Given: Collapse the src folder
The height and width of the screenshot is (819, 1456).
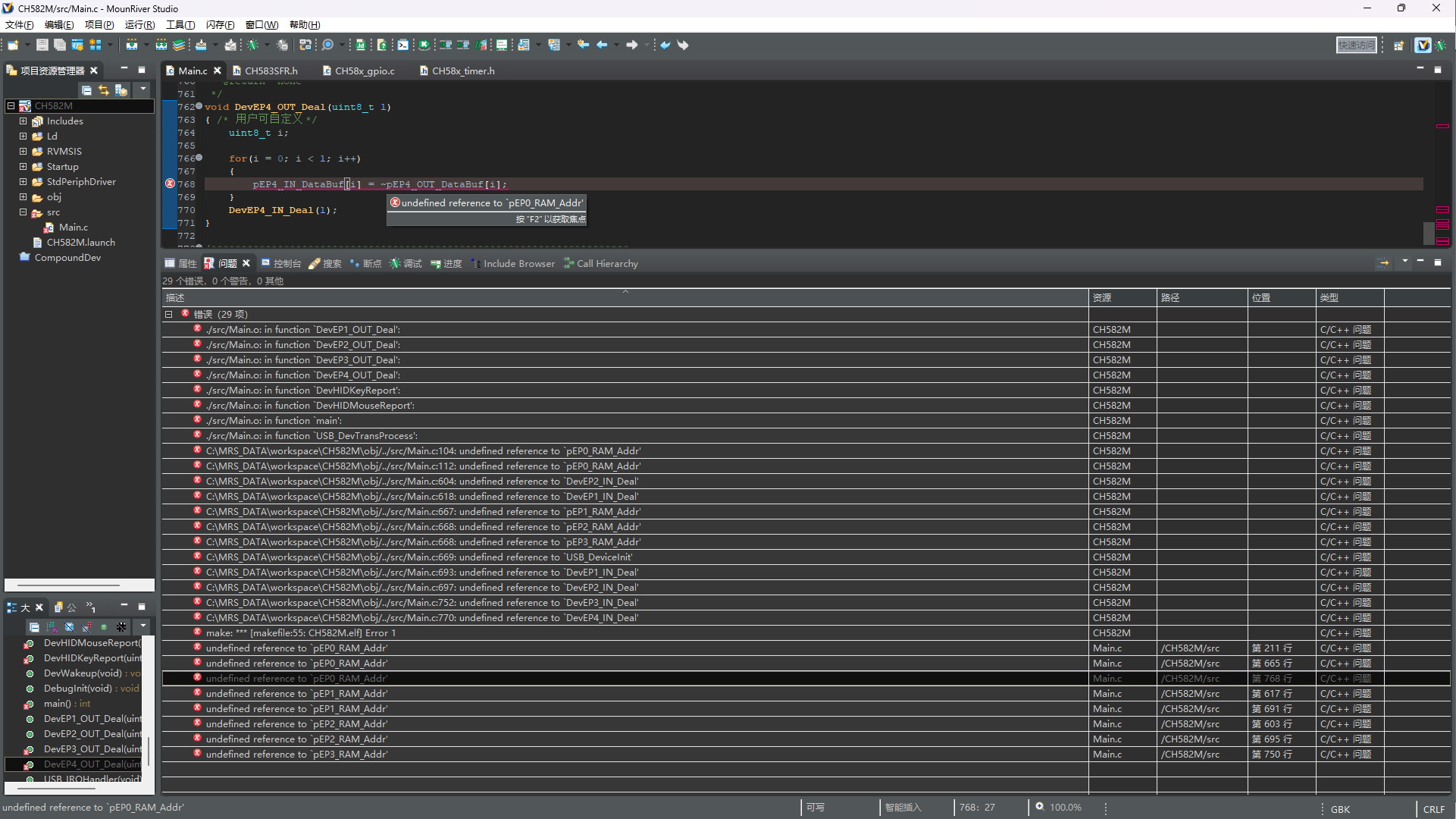Looking at the screenshot, I should [23, 212].
